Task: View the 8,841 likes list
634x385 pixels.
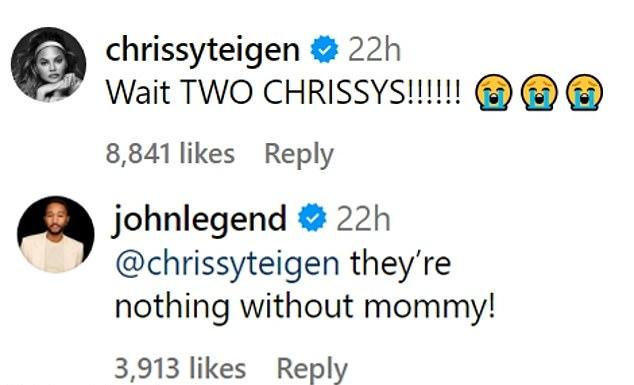Action: coord(170,154)
